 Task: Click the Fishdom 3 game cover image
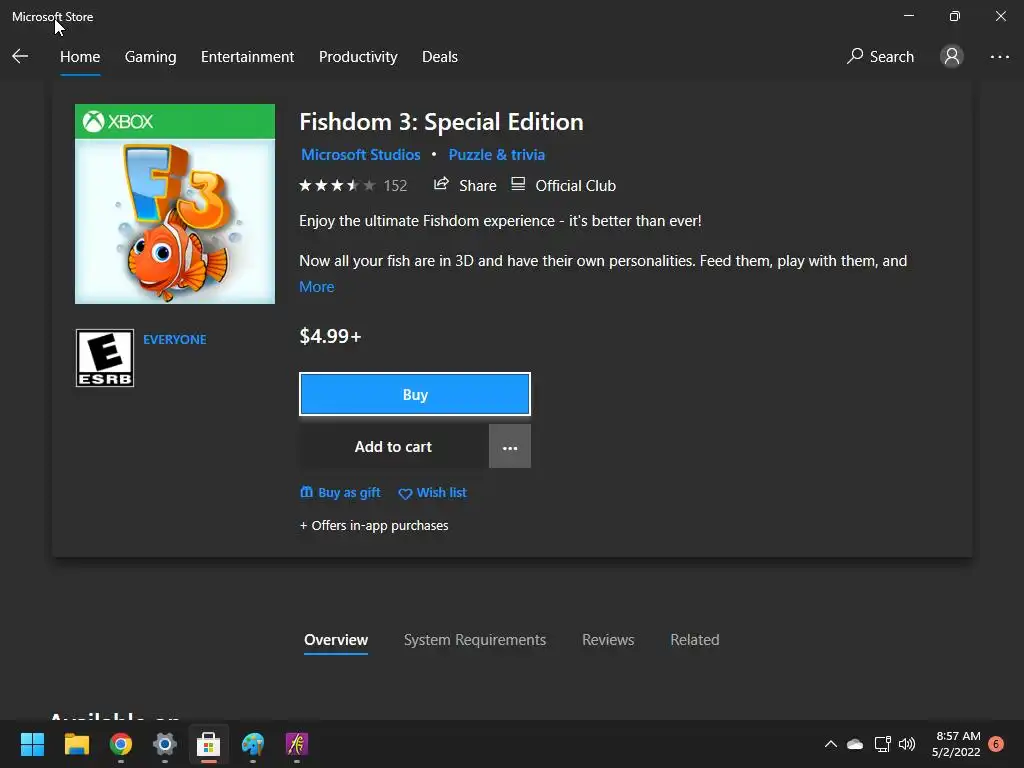click(x=175, y=204)
